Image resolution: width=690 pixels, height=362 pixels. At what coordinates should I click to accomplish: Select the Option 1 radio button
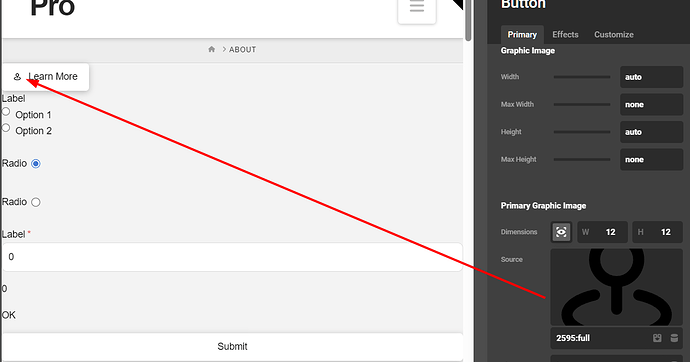click(x=6, y=112)
